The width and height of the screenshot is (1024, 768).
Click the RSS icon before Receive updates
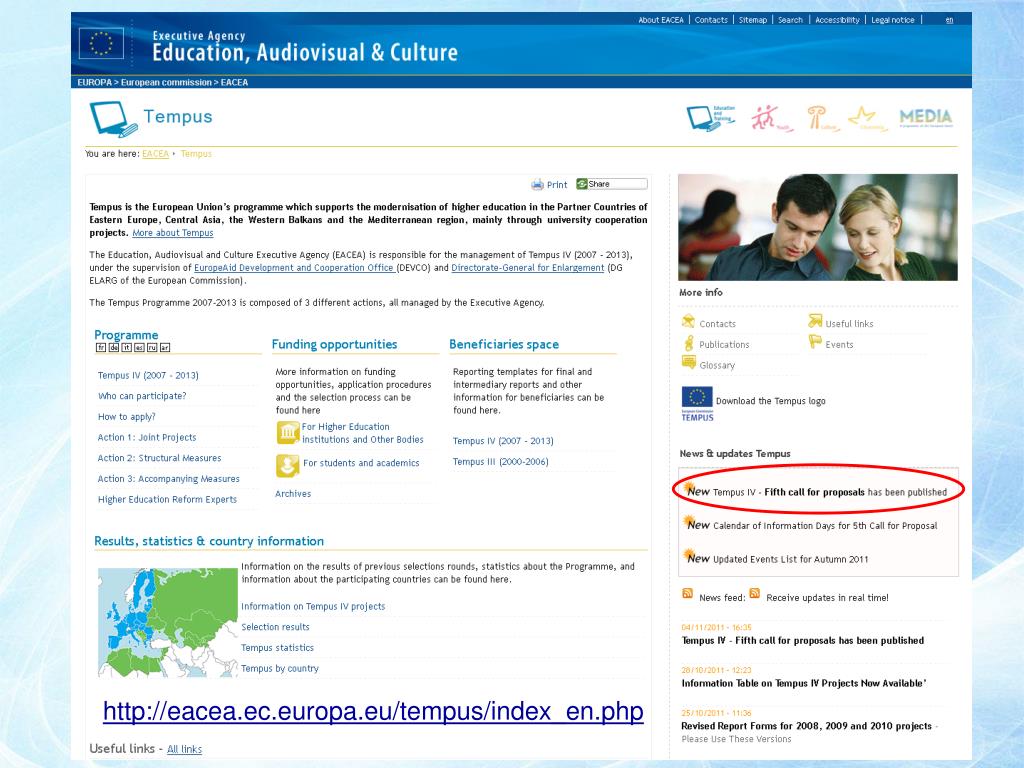point(754,593)
